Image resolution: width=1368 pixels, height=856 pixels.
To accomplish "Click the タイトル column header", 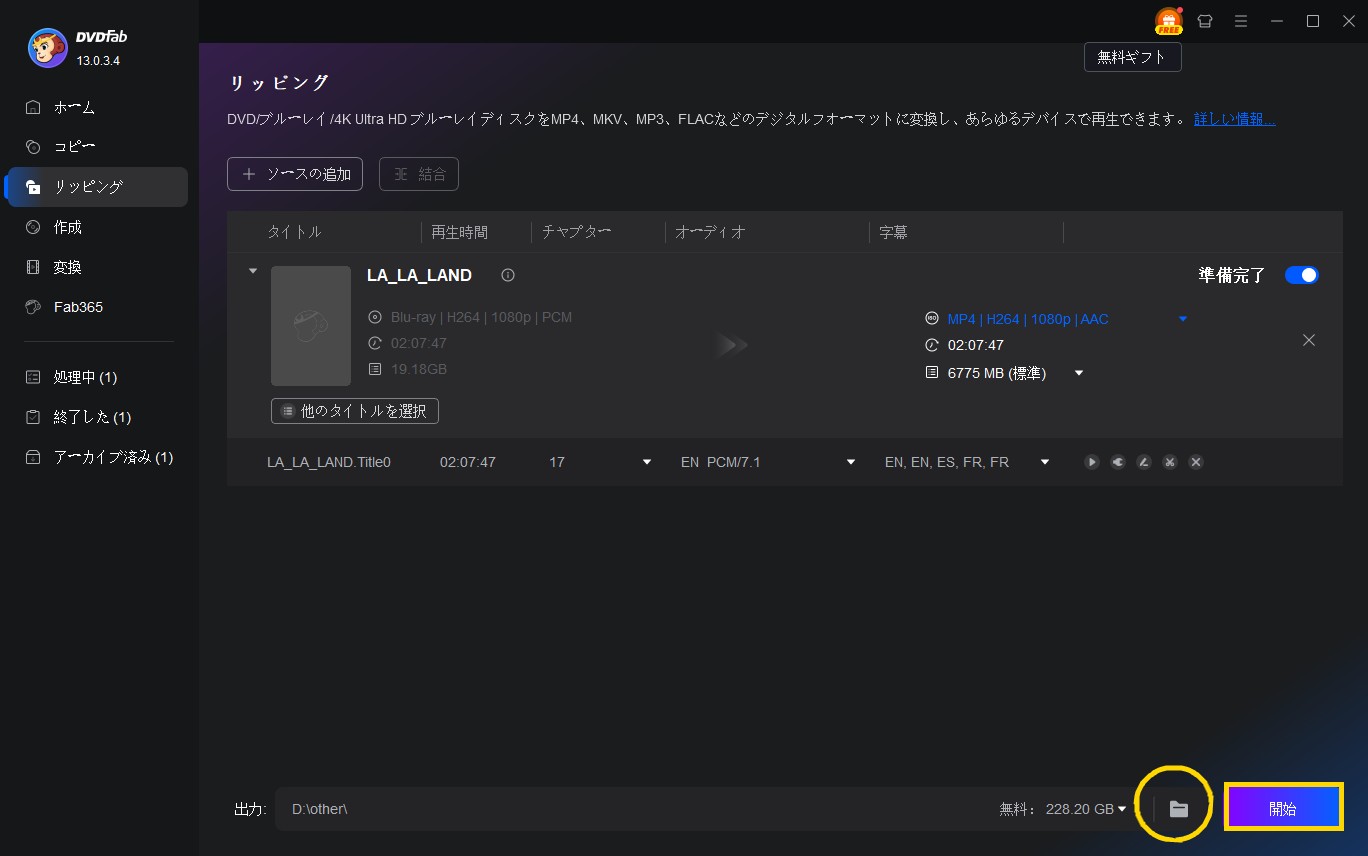I will (x=294, y=232).
